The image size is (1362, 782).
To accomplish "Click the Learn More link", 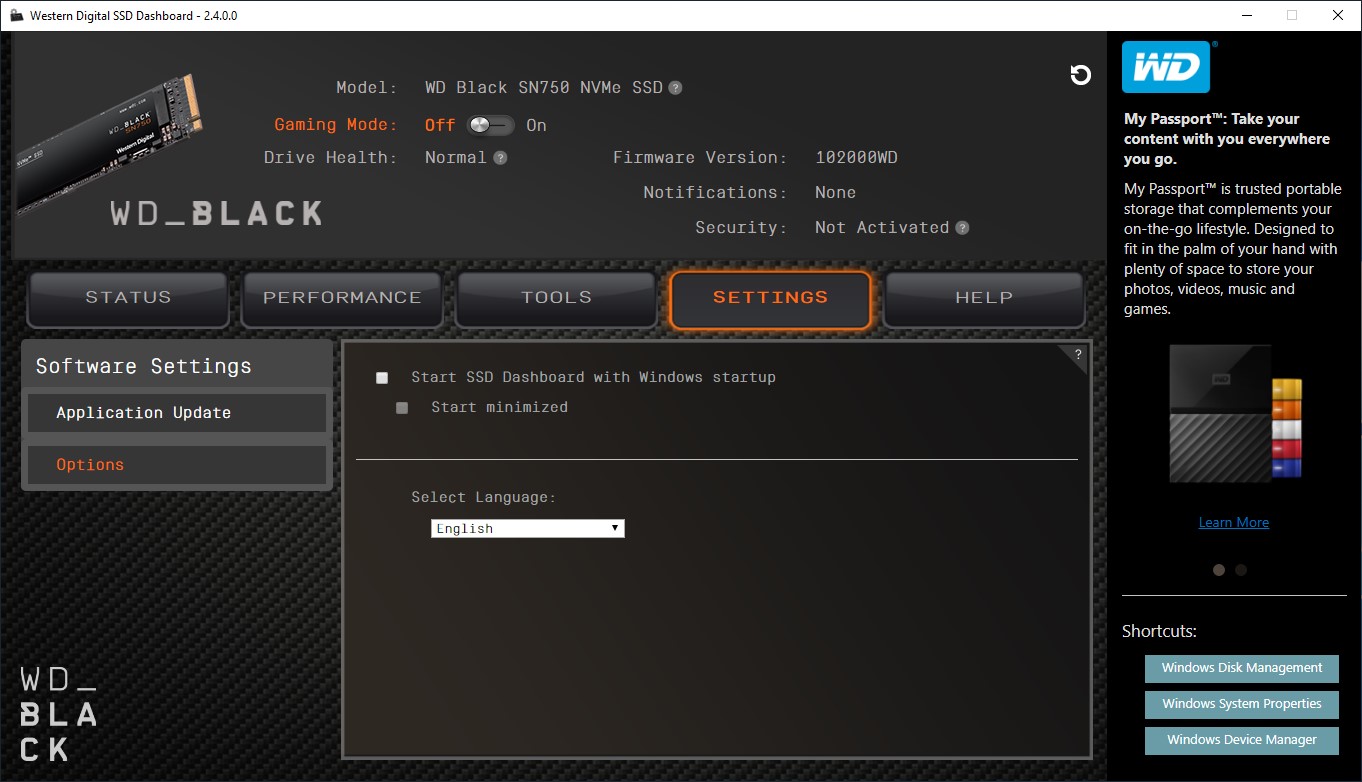I will point(1233,522).
